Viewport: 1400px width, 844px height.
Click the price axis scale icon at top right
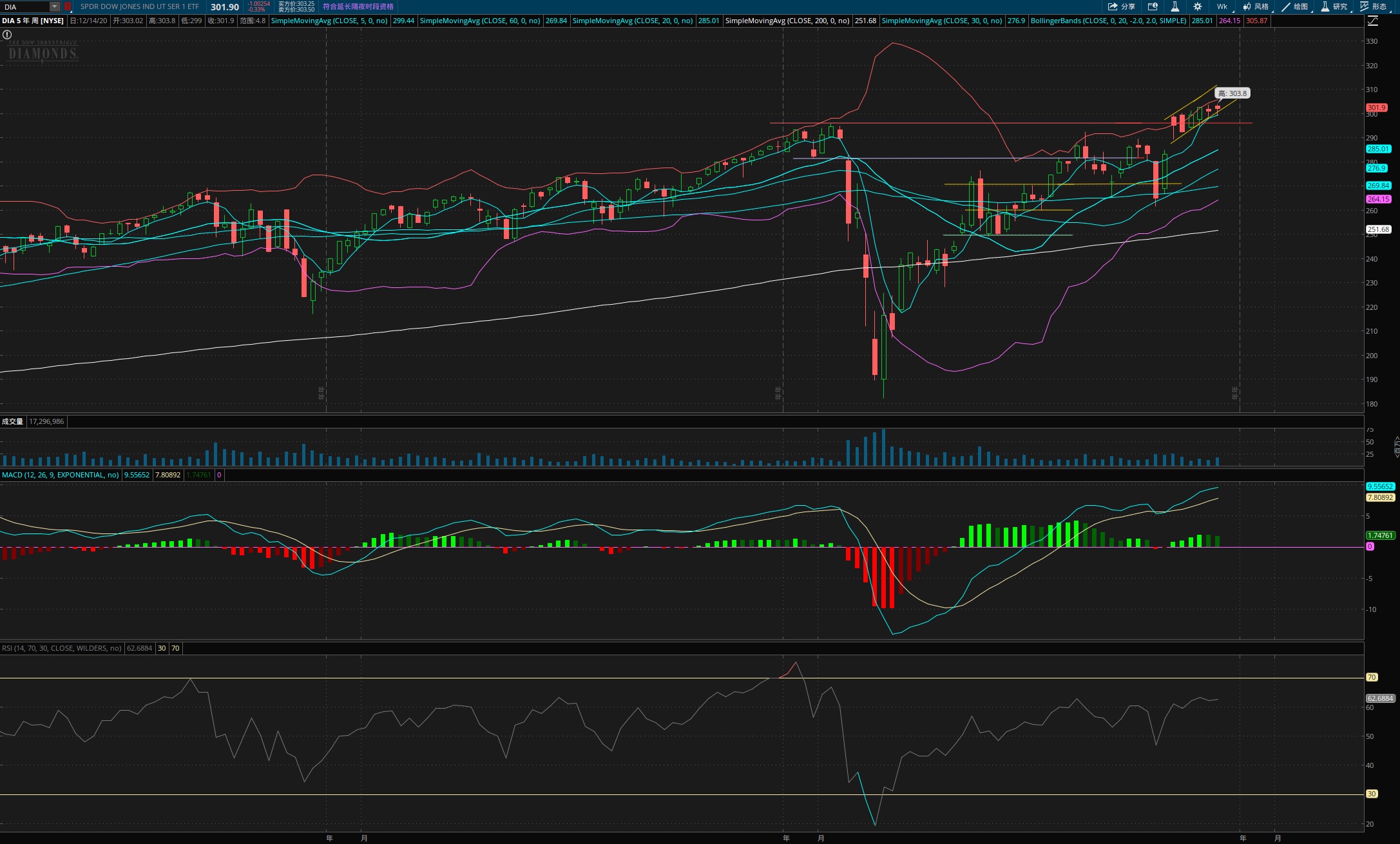[x=1373, y=21]
